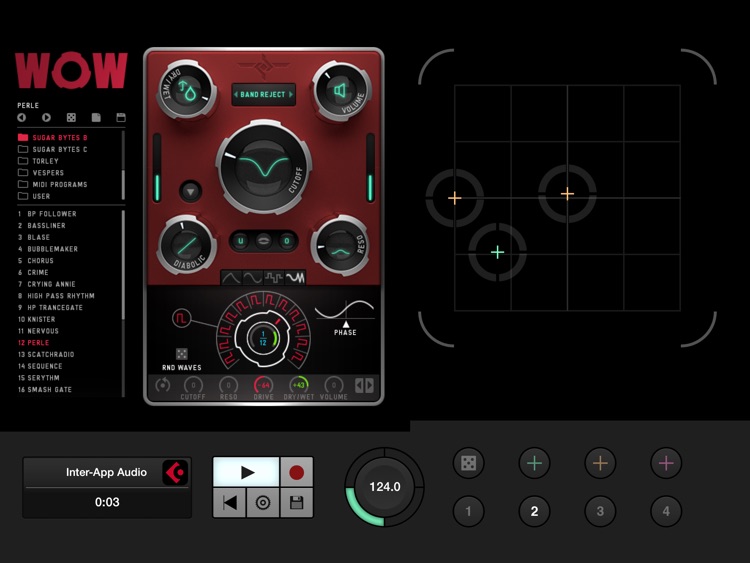This screenshot has width=750, height=563.
Task: Click the modulation reset rotate icon
Action: pyautogui.click(x=163, y=385)
